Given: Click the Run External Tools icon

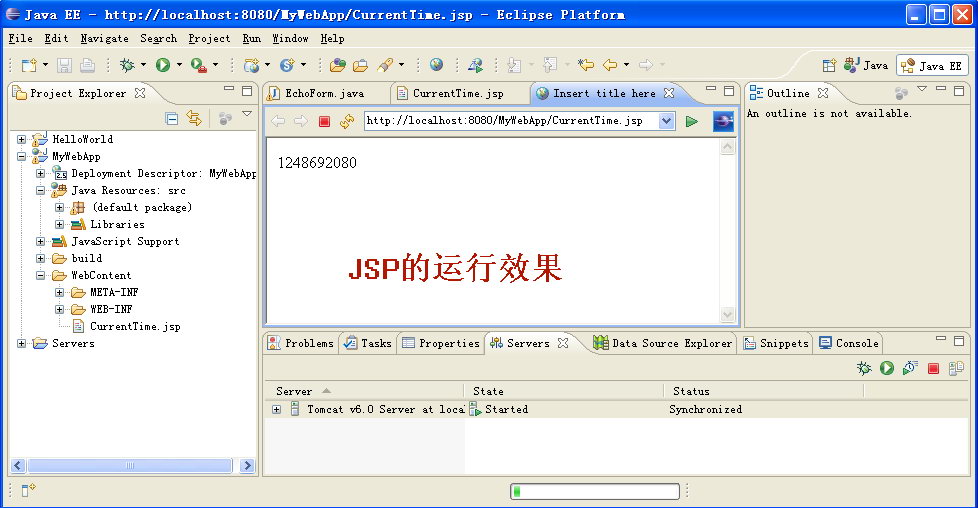Looking at the screenshot, I should pyautogui.click(x=198, y=65).
